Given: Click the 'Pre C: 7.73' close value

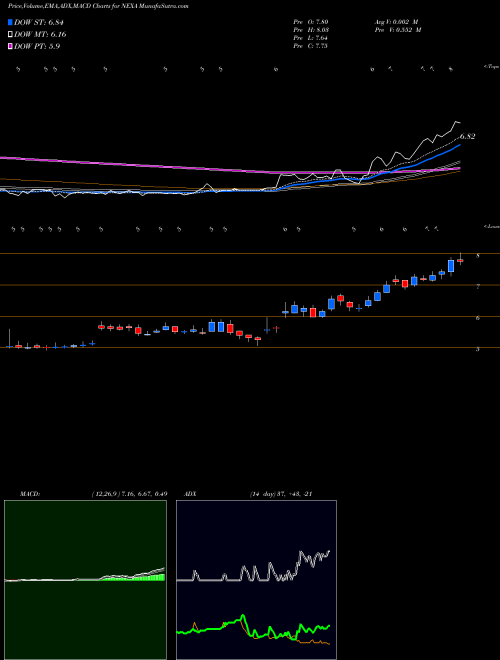Looking at the screenshot, I should point(311,46).
